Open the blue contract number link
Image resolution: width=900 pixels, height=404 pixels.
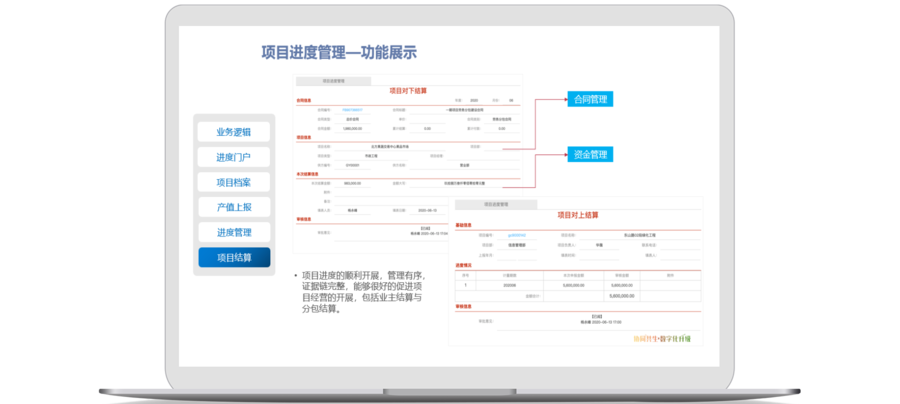pos(352,109)
